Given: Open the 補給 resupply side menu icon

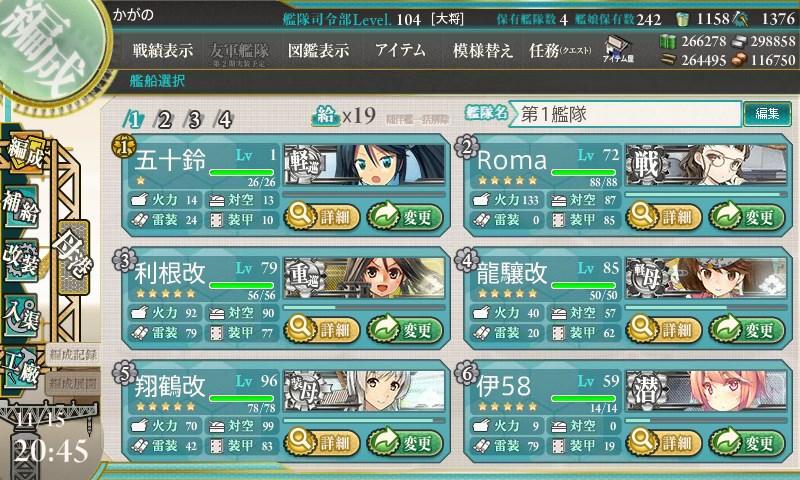Looking at the screenshot, I should tap(21, 206).
